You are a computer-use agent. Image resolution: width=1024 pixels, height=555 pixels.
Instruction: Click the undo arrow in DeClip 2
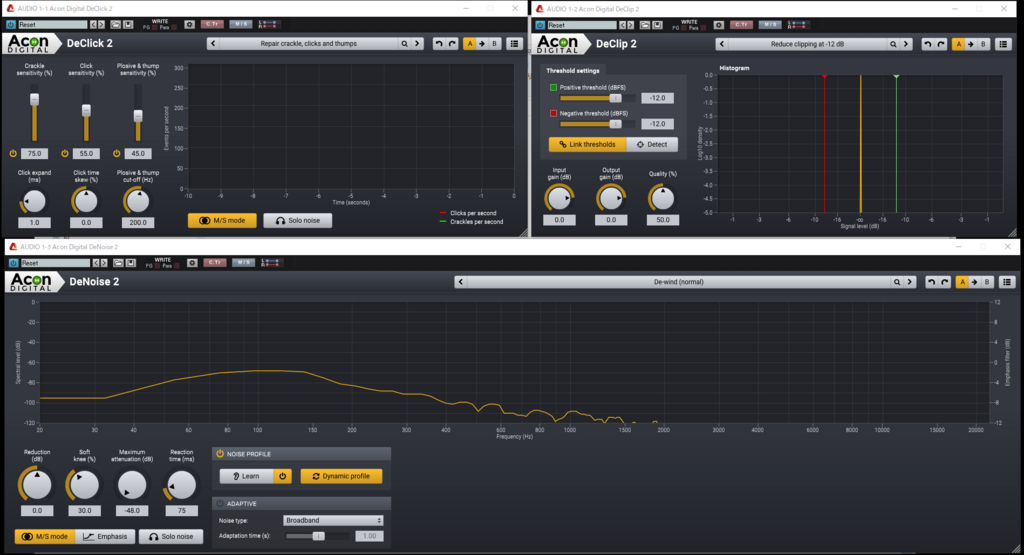click(x=927, y=44)
